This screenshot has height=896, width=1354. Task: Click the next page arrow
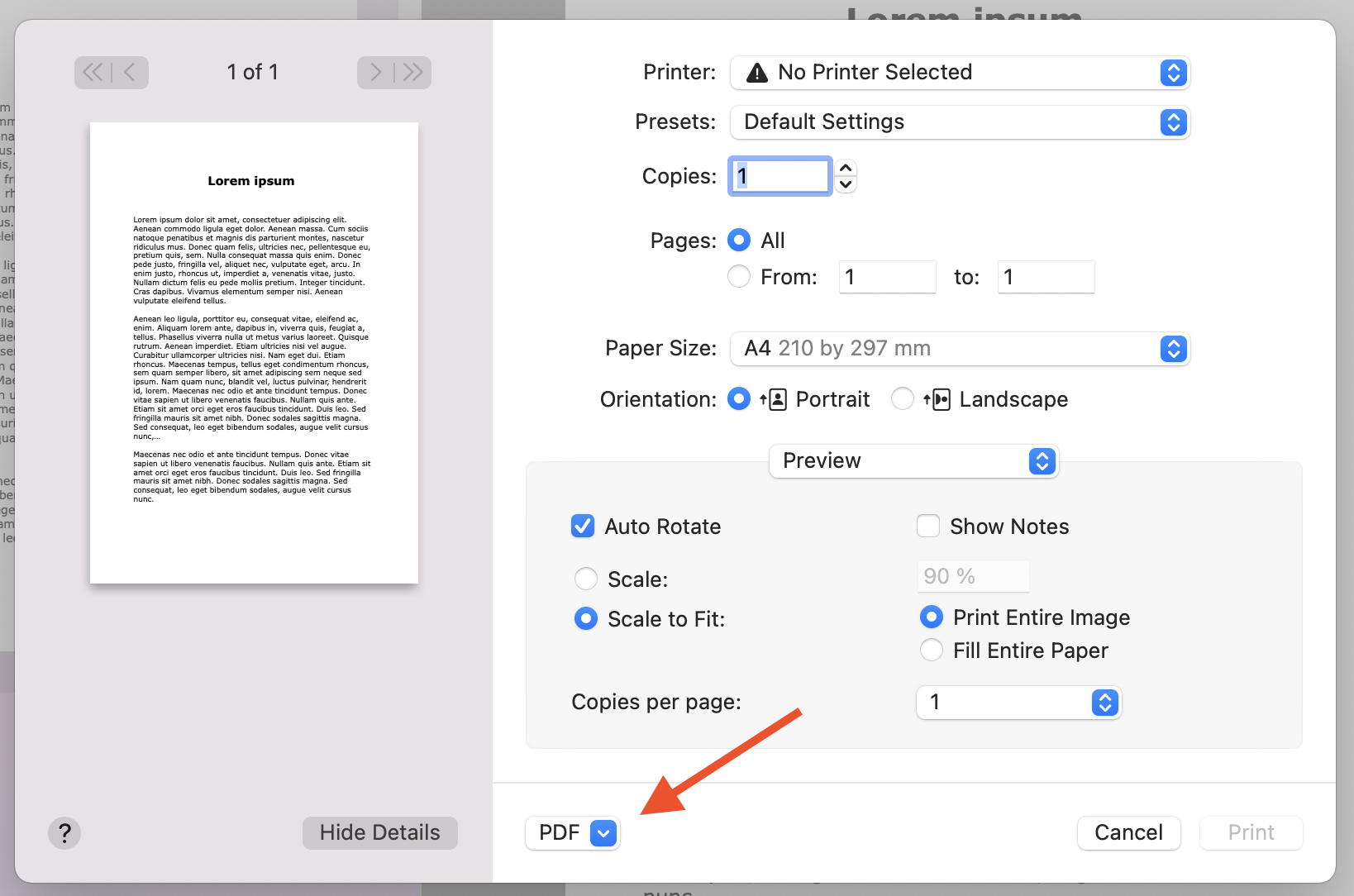[x=376, y=73]
